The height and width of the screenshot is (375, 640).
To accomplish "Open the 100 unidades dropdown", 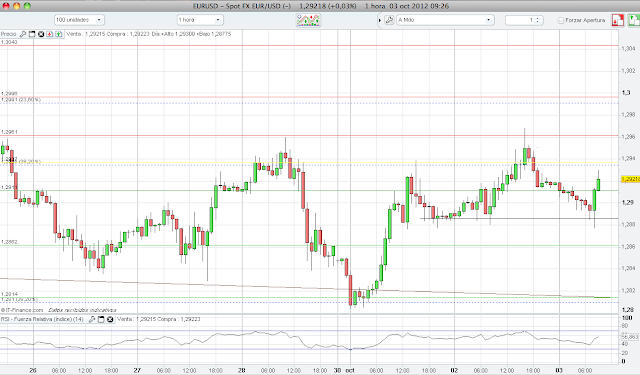I will click(80, 20).
